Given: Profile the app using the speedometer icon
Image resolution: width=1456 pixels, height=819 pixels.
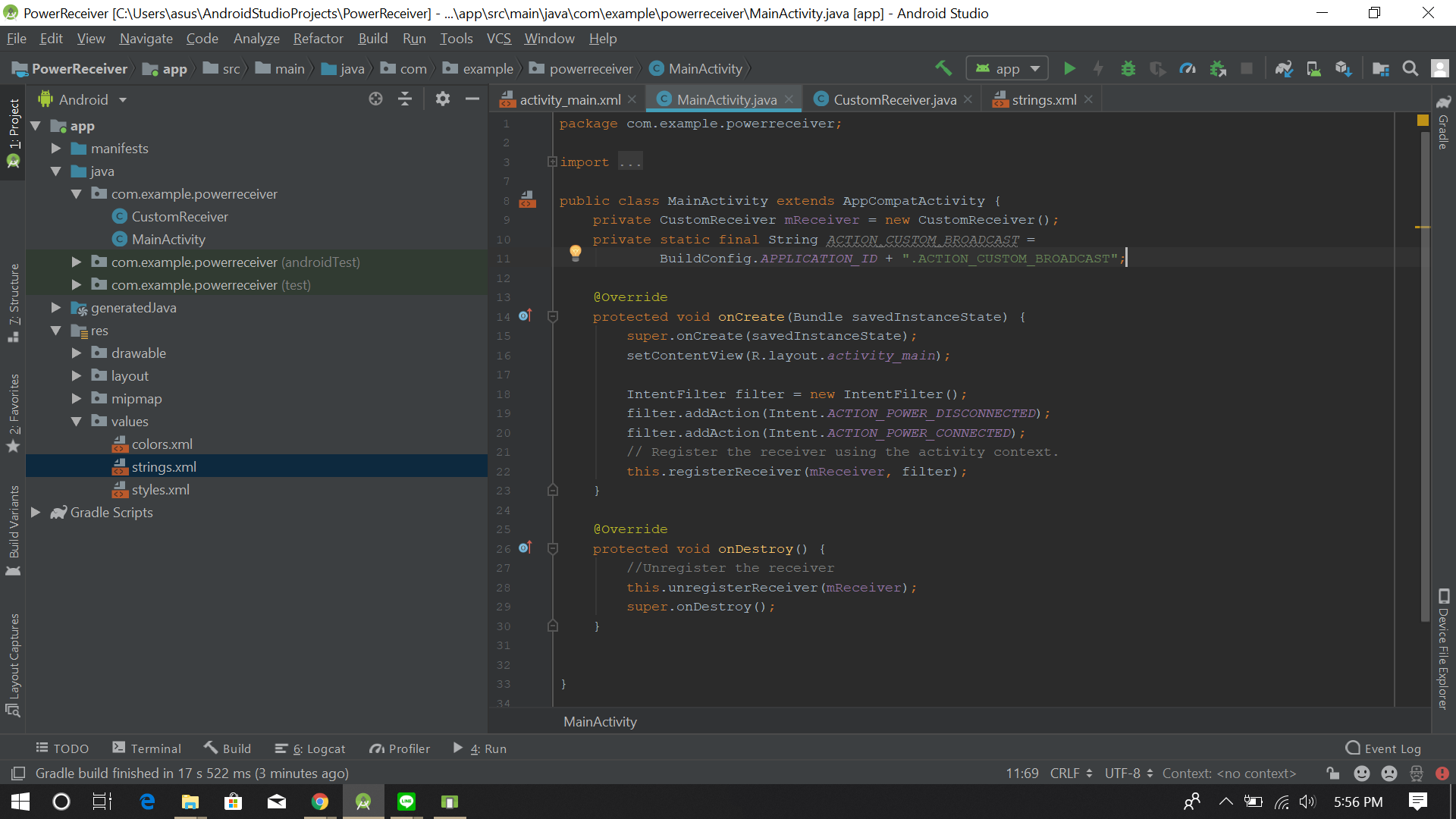Looking at the screenshot, I should tap(1188, 68).
